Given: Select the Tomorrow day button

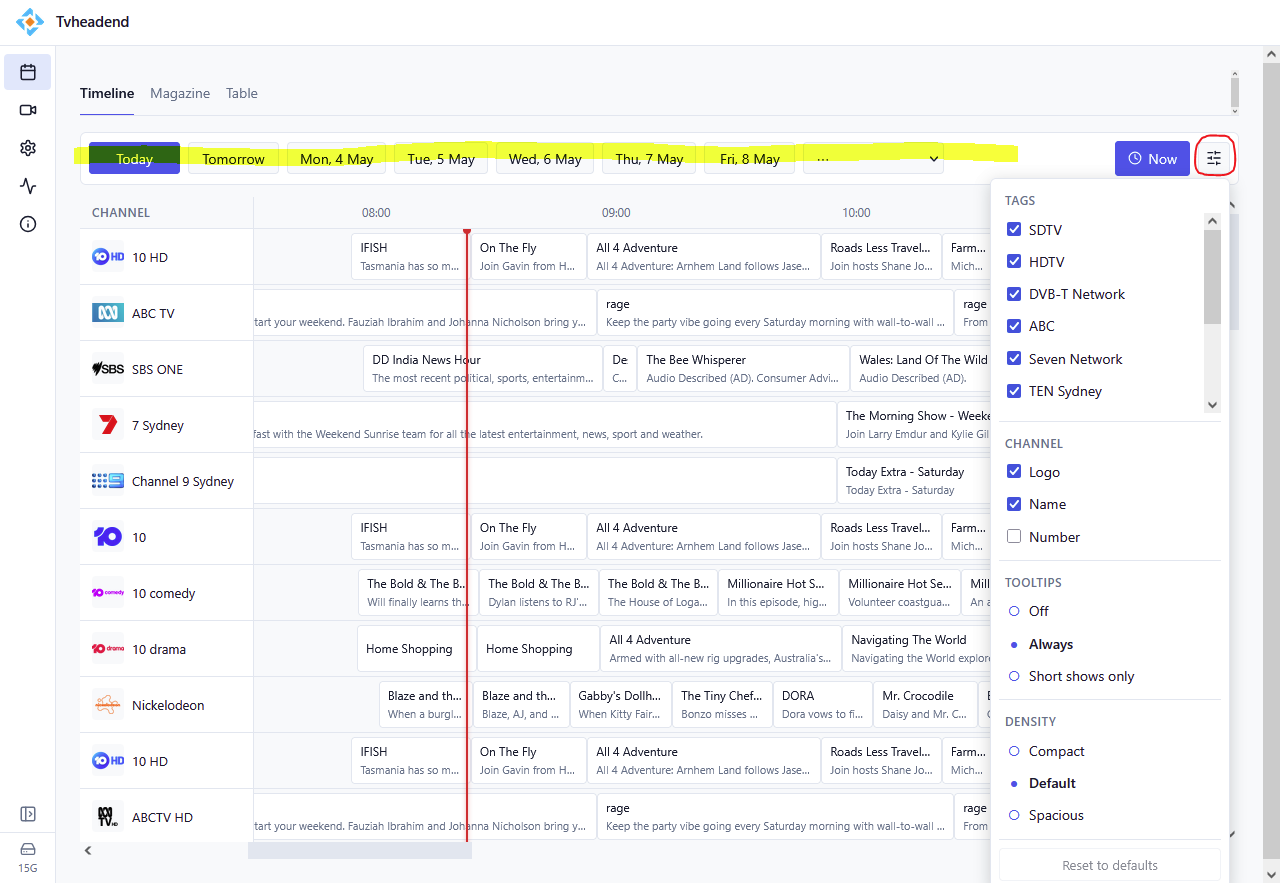Looking at the screenshot, I should click(x=234, y=158).
